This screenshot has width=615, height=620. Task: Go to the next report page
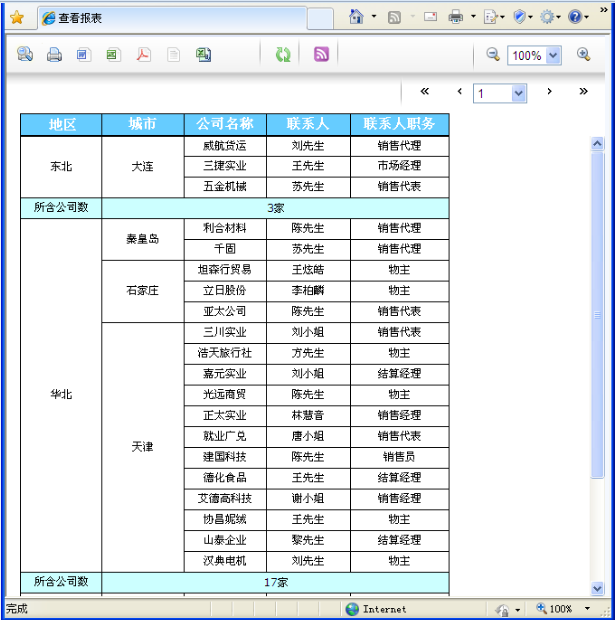pyautogui.click(x=549, y=92)
